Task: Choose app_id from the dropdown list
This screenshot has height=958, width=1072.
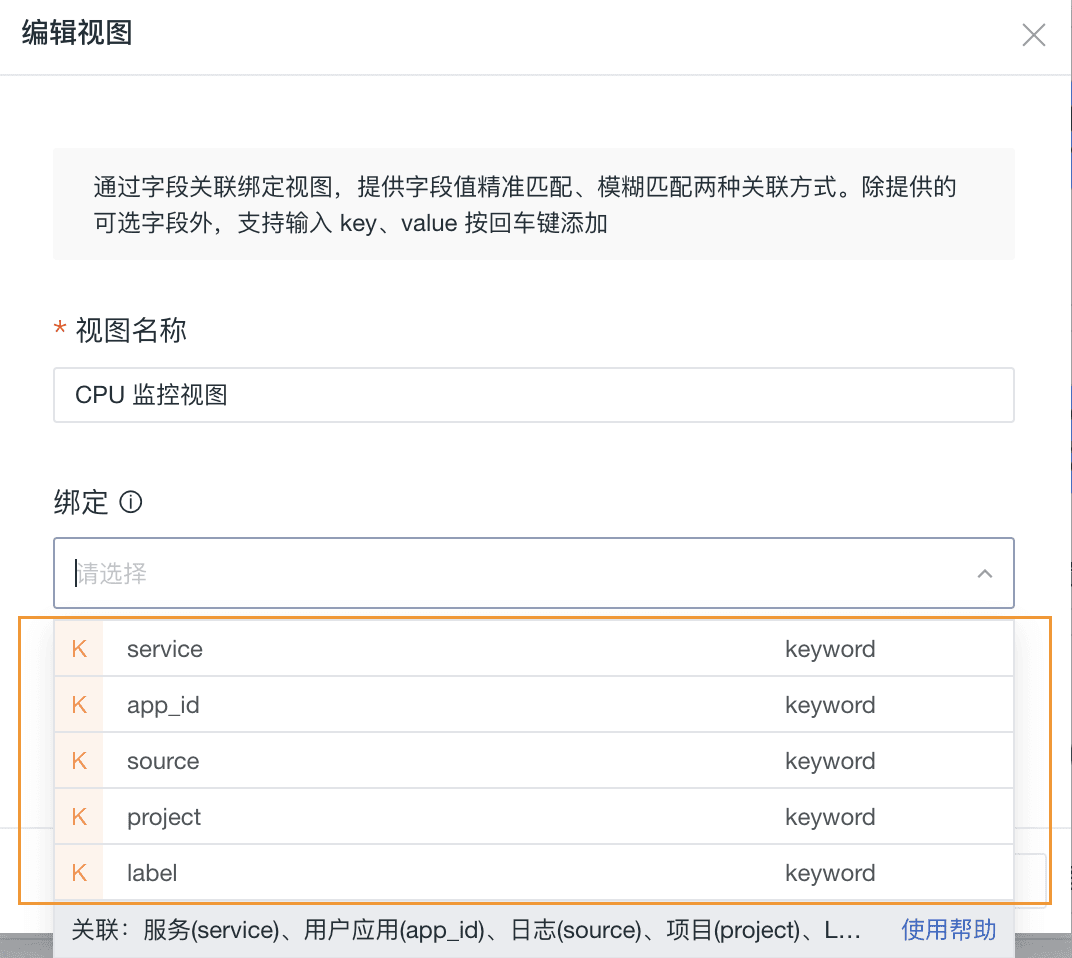Action: (x=163, y=705)
